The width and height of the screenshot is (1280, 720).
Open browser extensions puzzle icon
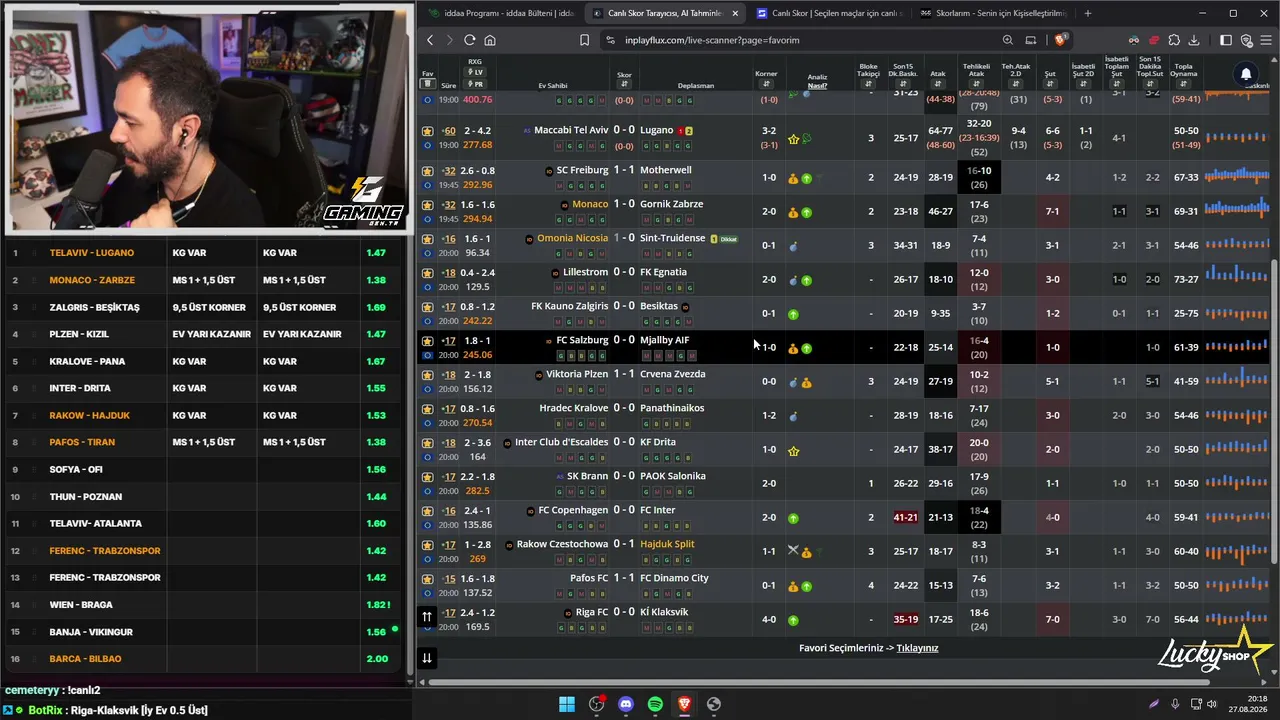point(1174,40)
